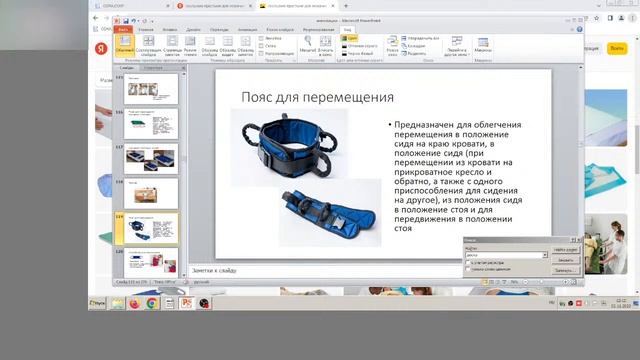Open the Макросы macros button

[x=483, y=44]
